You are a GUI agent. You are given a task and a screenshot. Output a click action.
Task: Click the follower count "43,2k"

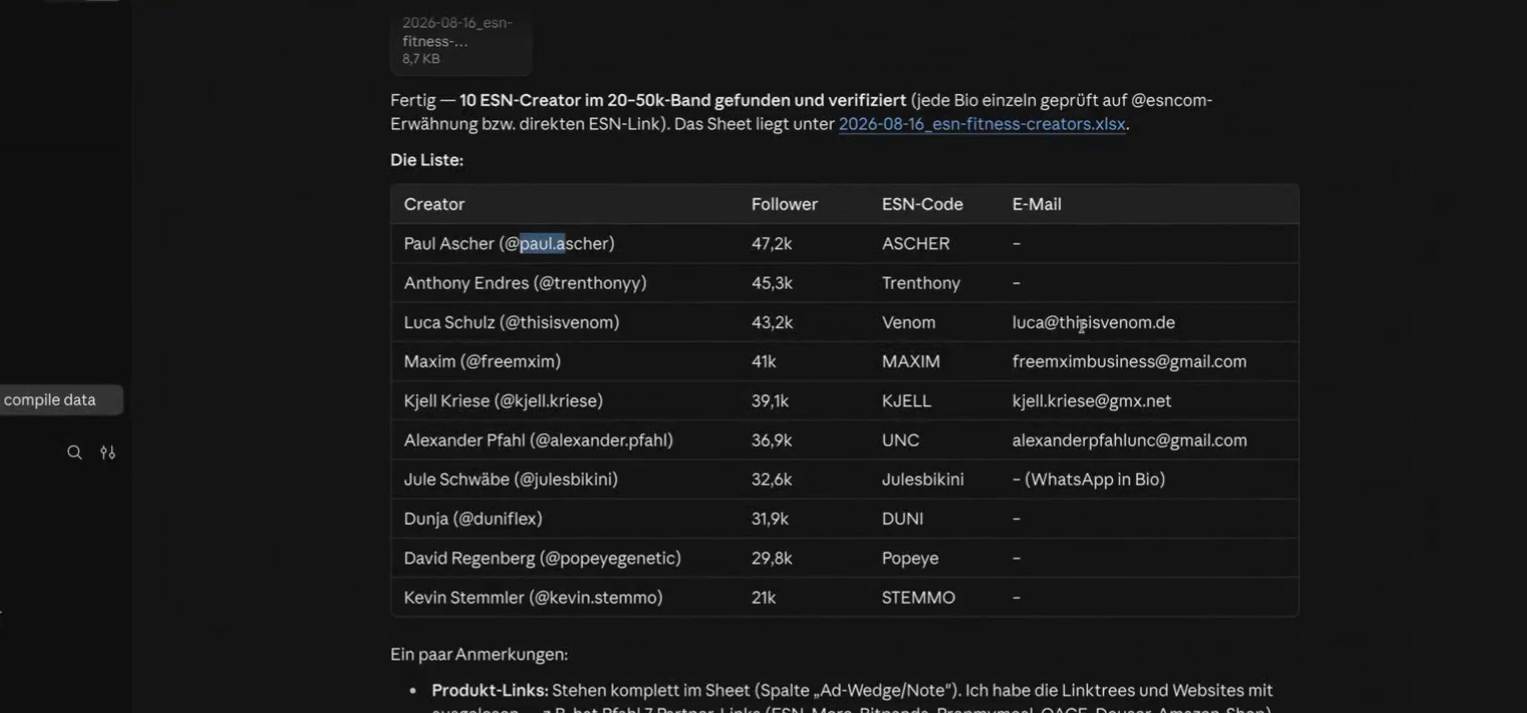click(x=772, y=322)
